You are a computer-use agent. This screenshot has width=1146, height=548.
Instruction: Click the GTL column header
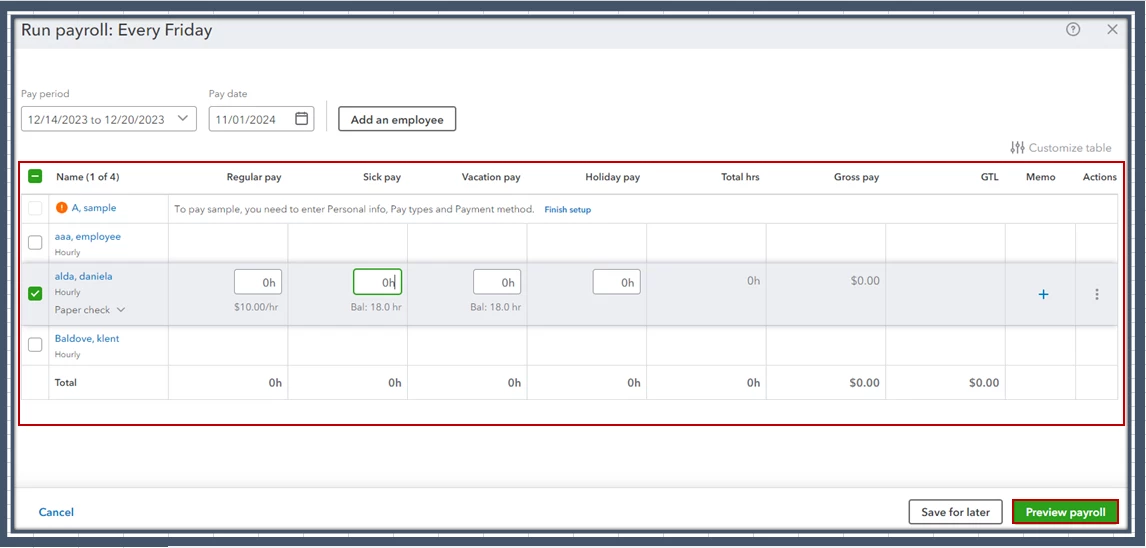(990, 177)
